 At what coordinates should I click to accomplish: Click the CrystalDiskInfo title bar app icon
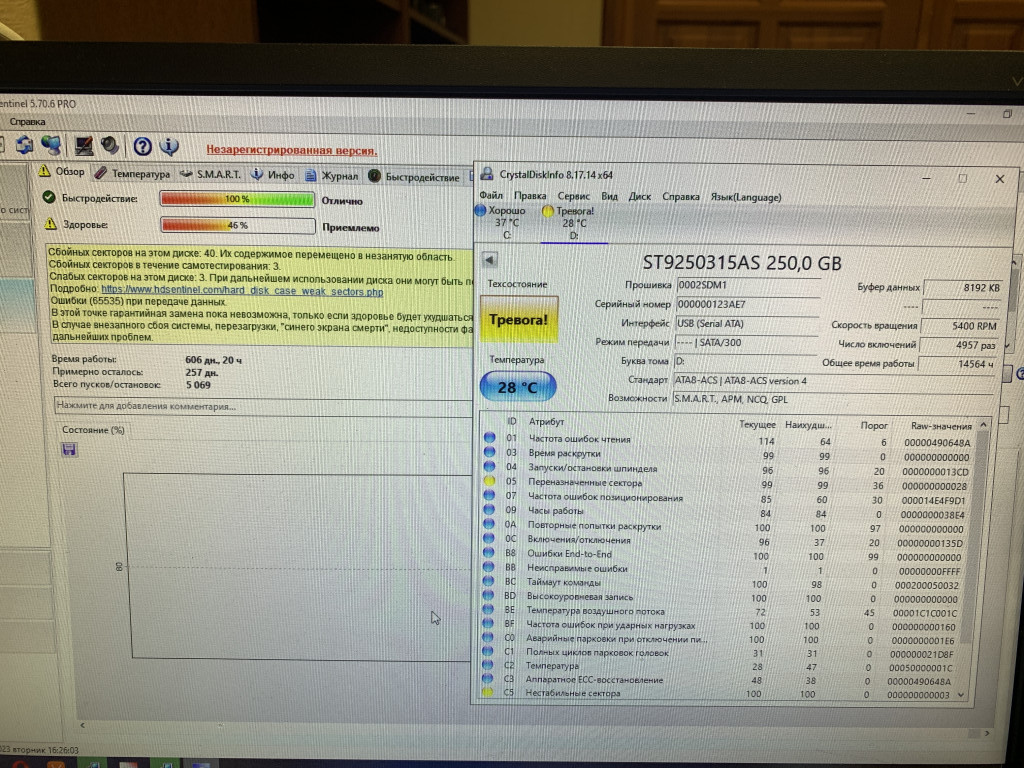[487, 174]
